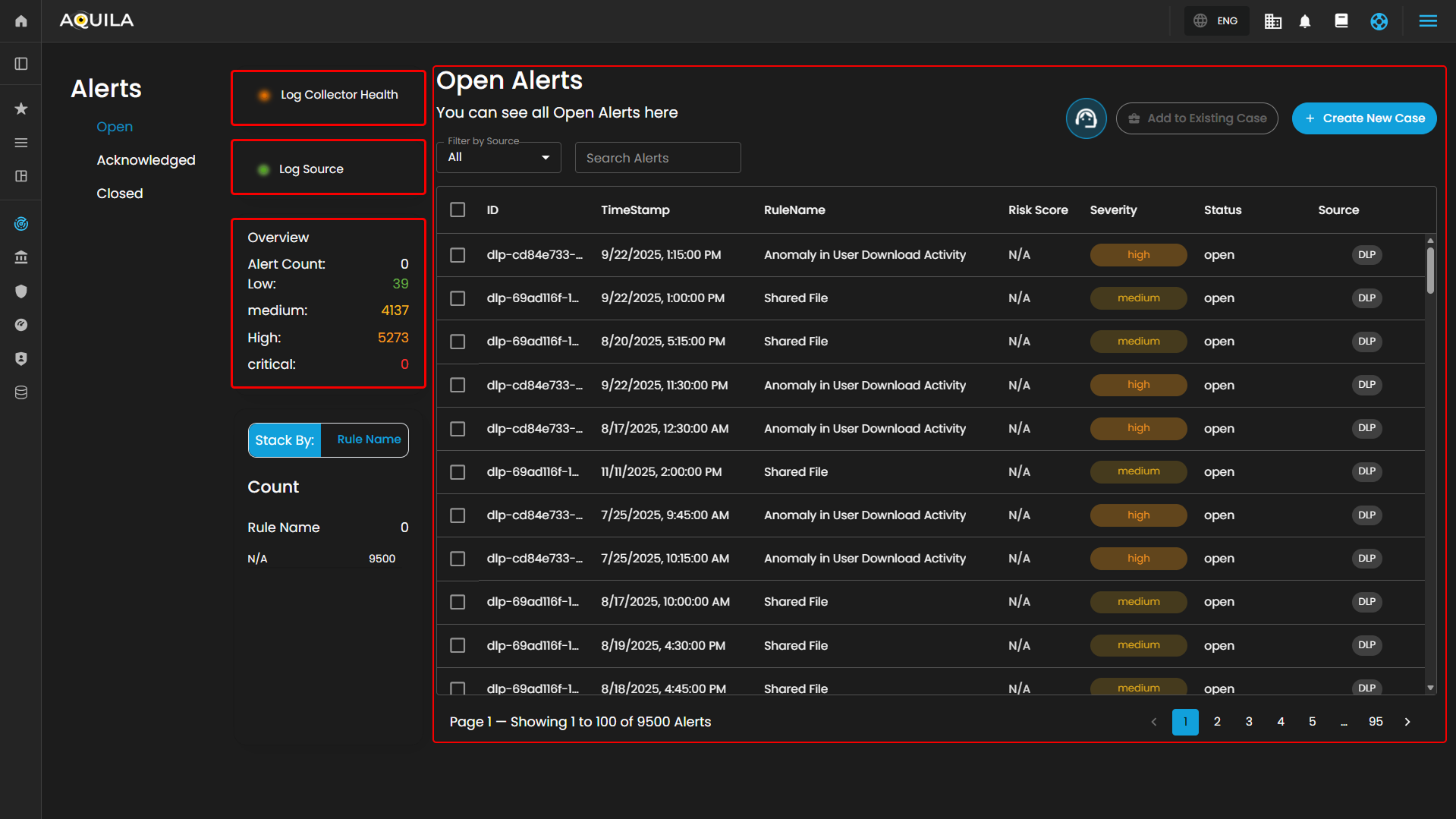Click the Create New Case button

tap(1363, 118)
